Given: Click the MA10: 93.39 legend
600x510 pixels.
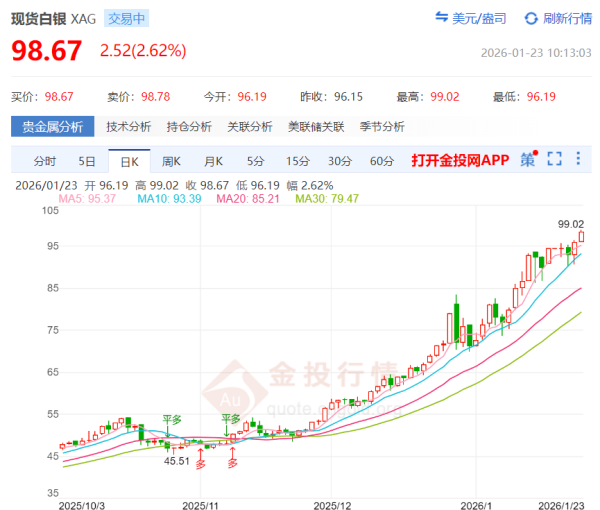Looking at the screenshot, I should pos(169,199).
